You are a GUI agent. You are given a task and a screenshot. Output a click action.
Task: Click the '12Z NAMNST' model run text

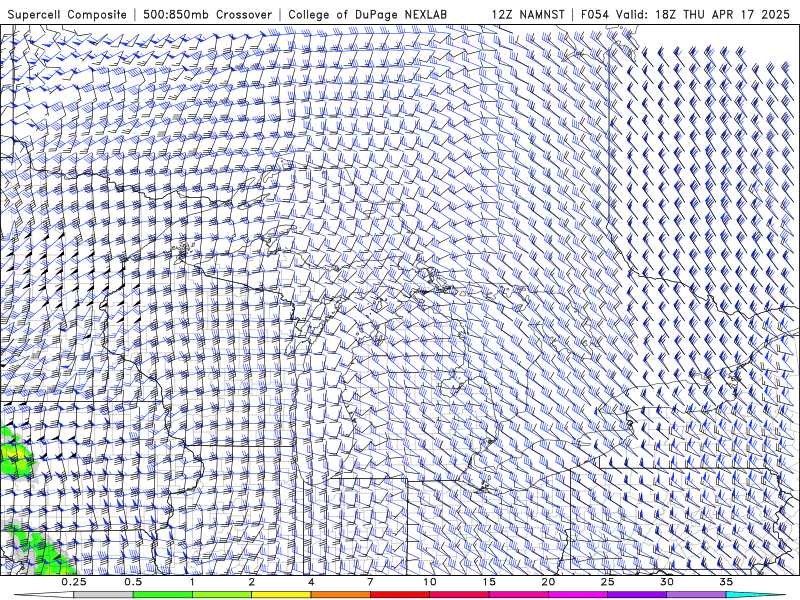(528, 14)
